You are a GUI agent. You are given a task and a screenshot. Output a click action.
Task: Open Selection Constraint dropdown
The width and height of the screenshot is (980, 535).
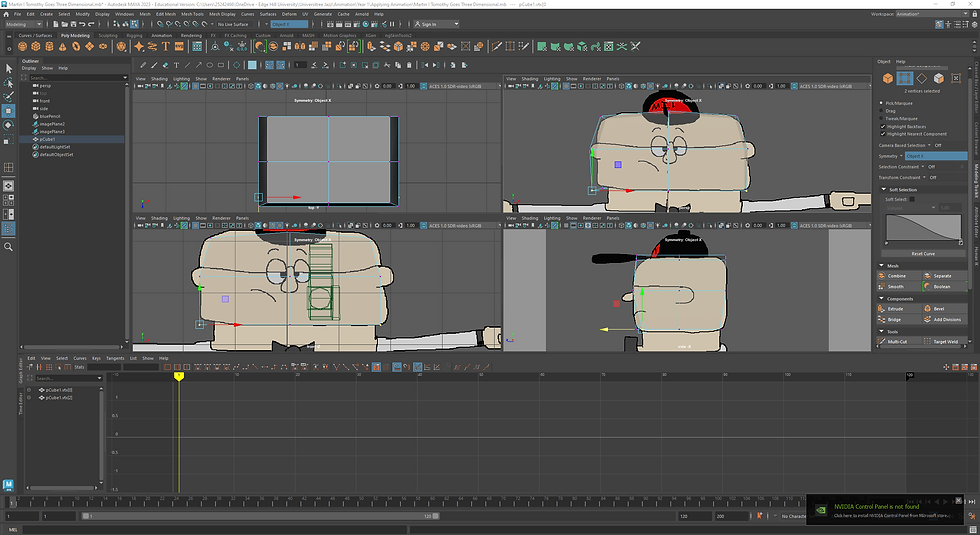click(922, 167)
